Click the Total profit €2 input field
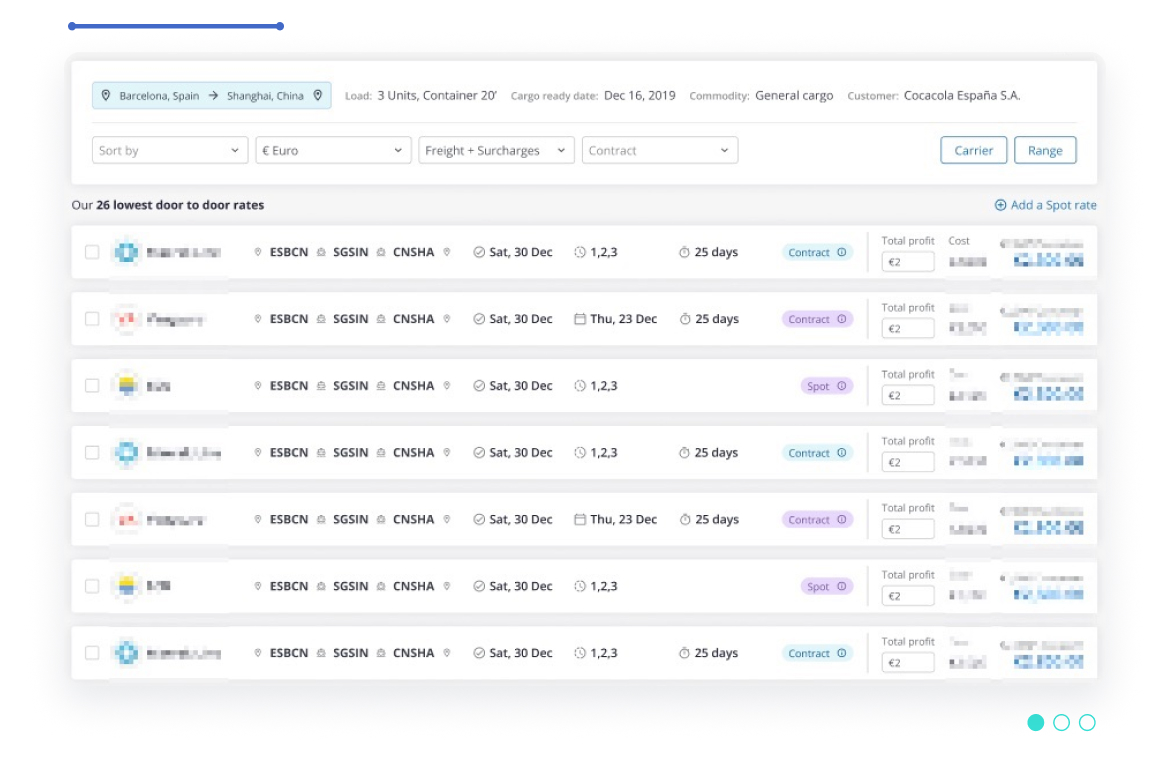The width and height of the screenshot is (1166, 768). [x=907, y=262]
